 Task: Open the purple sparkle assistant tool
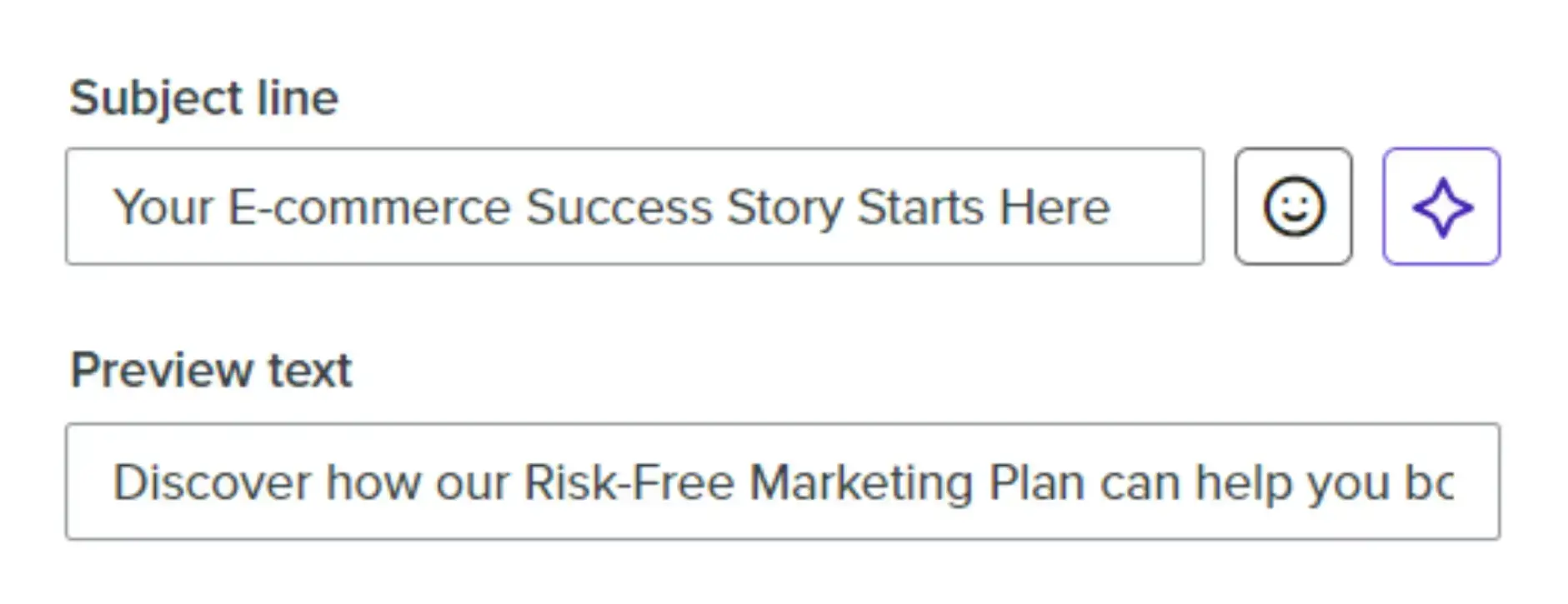(1441, 207)
